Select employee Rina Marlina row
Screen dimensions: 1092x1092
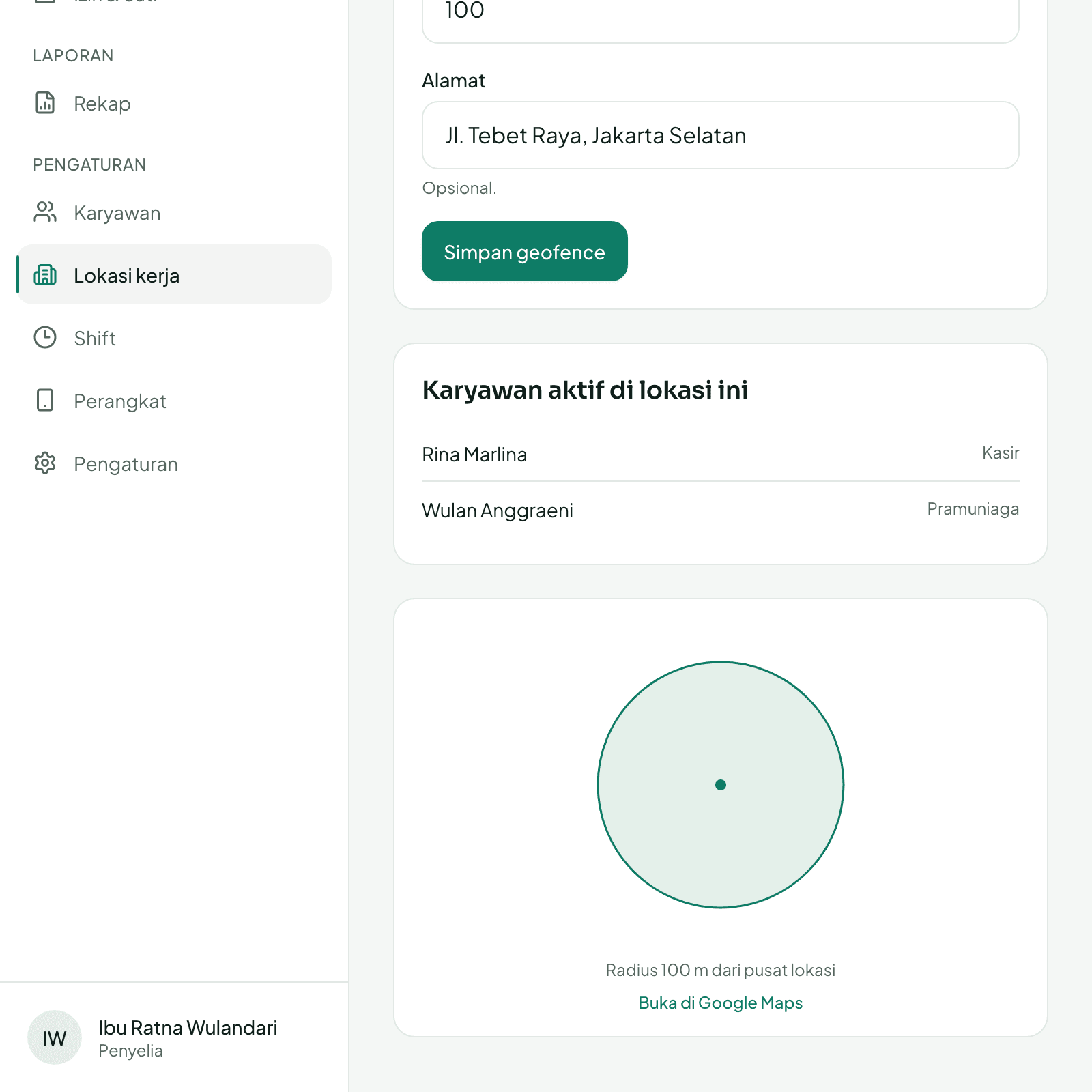721,454
